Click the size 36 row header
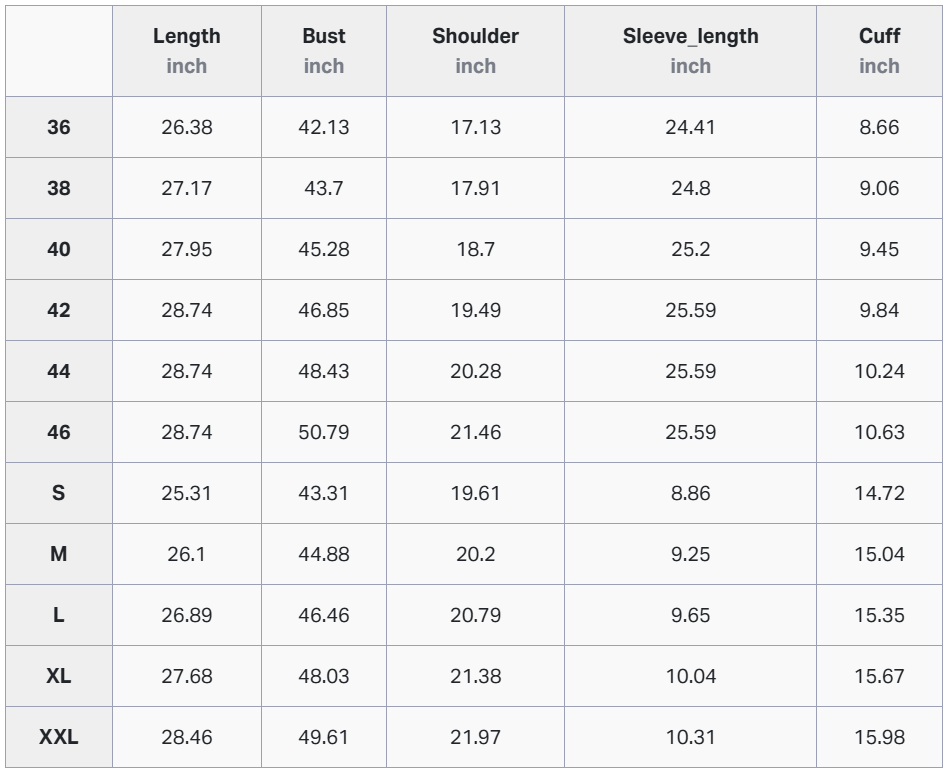This screenshot has width=951, height=775. (59, 127)
